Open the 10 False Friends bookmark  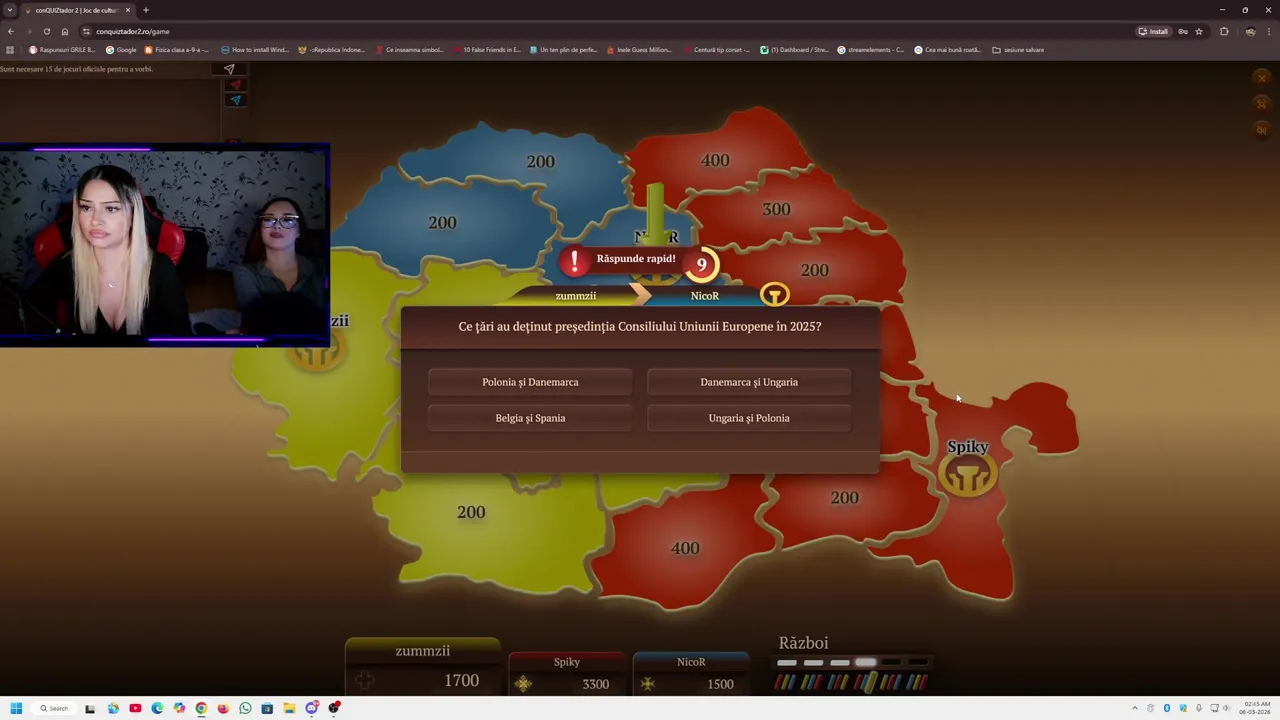click(x=486, y=50)
